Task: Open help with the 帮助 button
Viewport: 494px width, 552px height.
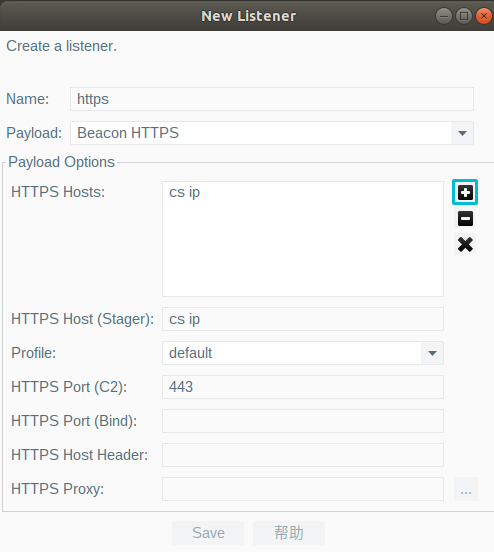Action: pos(289,533)
